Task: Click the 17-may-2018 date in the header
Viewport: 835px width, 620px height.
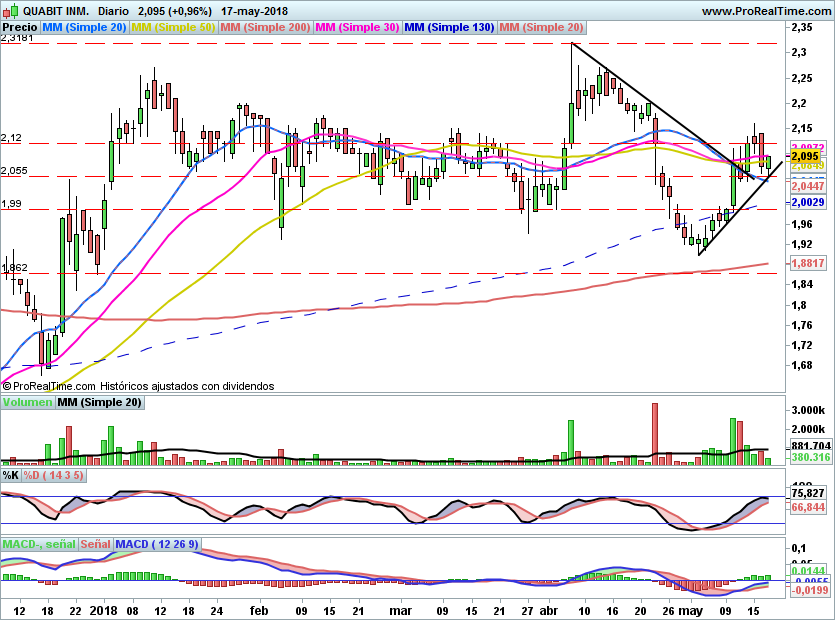Action: tap(255, 11)
